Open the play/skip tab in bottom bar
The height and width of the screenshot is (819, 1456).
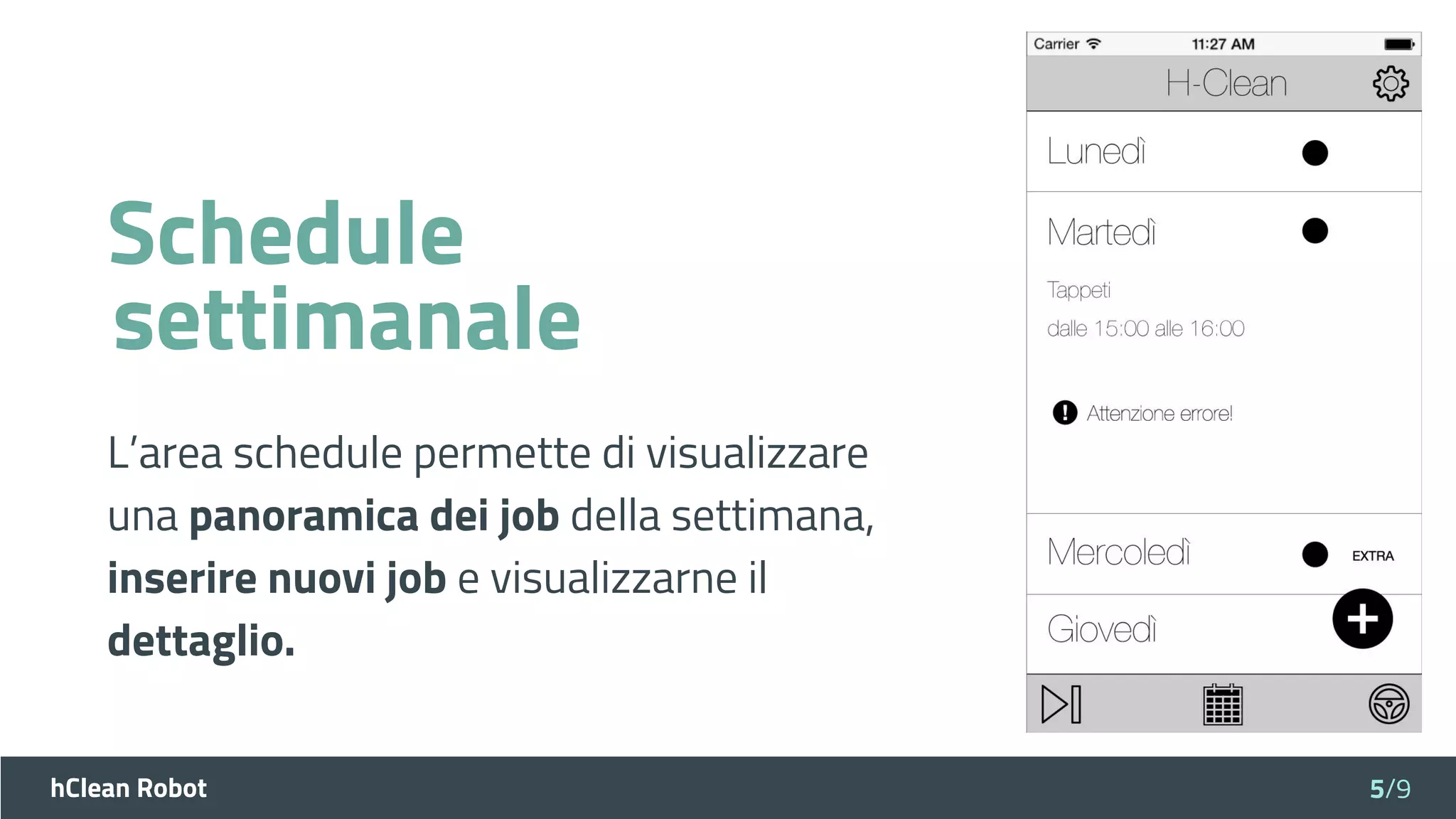1061,704
